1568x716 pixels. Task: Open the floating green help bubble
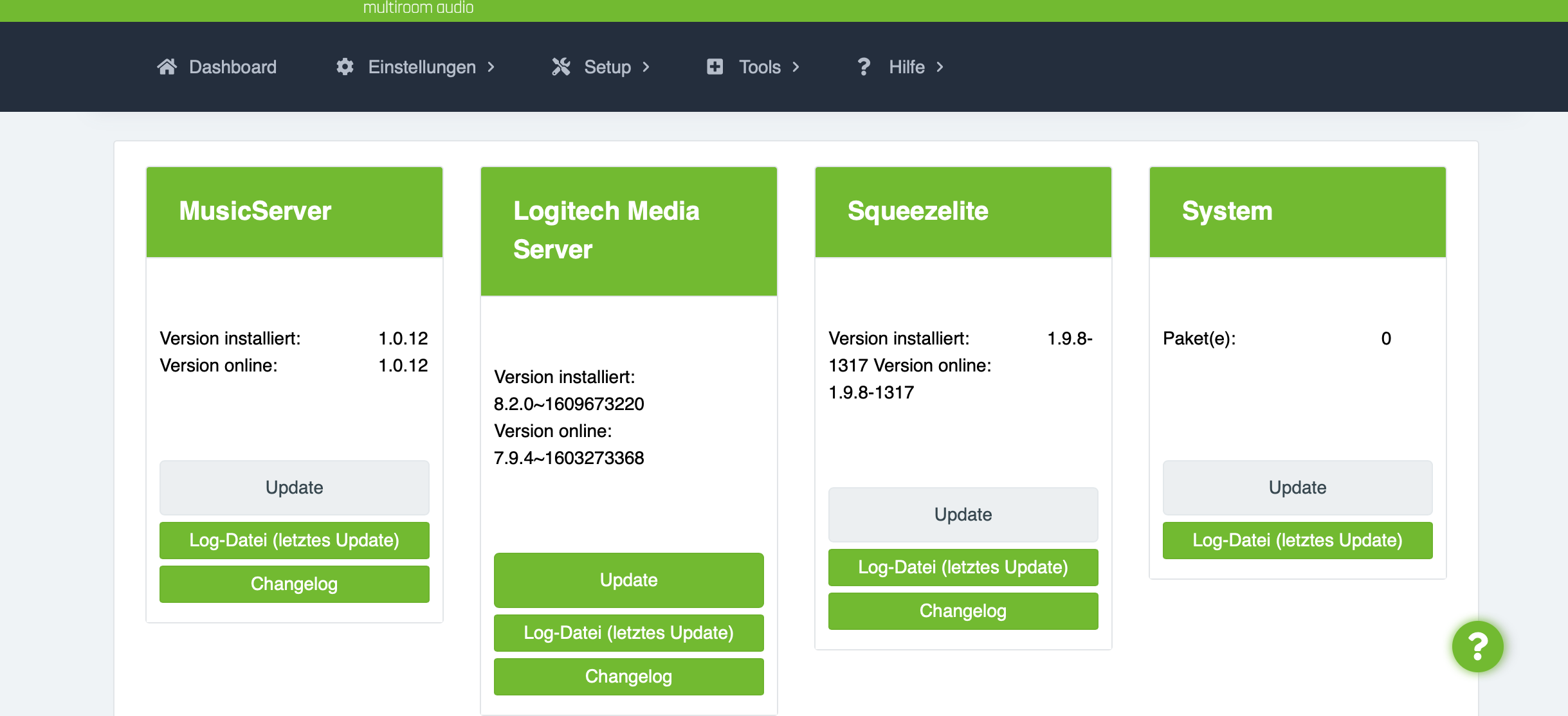[x=1477, y=647]
